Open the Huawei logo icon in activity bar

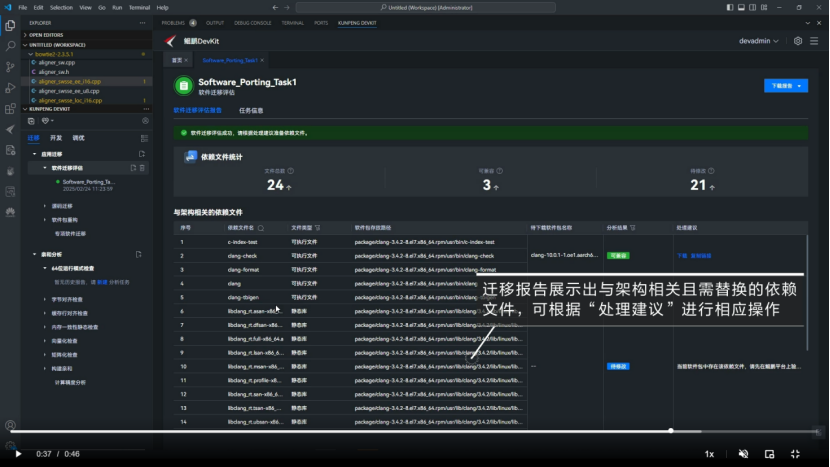tap(10, 212)
